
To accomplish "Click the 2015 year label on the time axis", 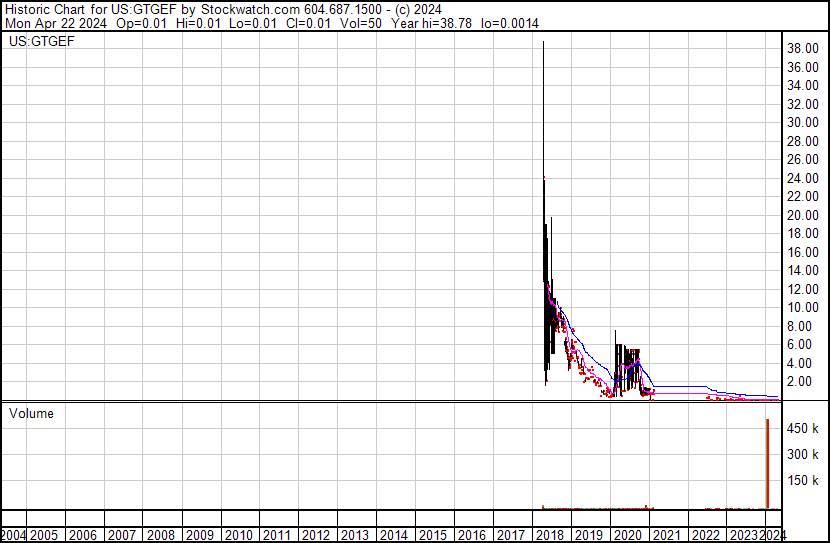I will point(432,535).
